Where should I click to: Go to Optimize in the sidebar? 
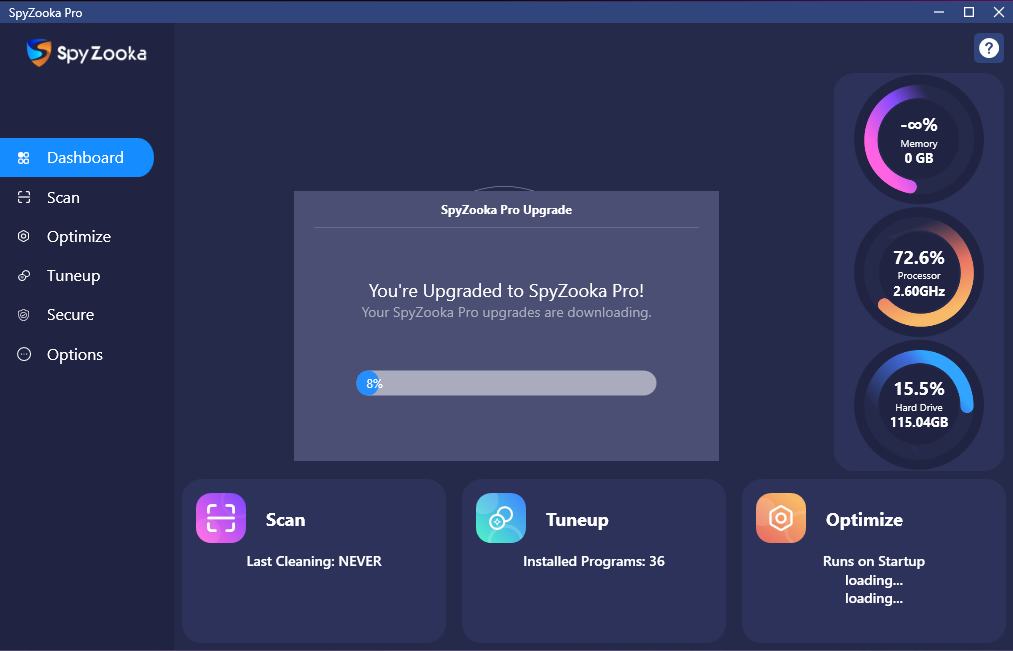pos(79,237)
